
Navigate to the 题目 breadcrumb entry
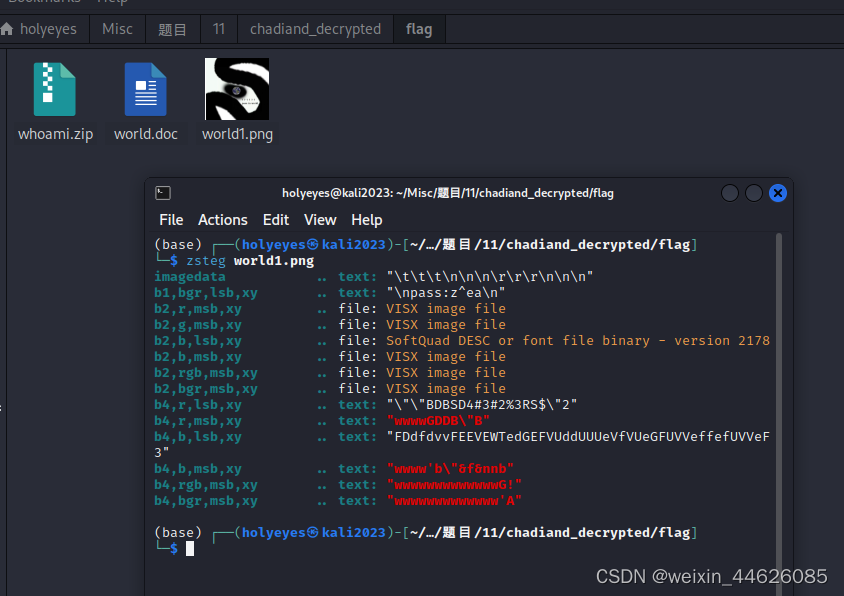click(172, 29)
